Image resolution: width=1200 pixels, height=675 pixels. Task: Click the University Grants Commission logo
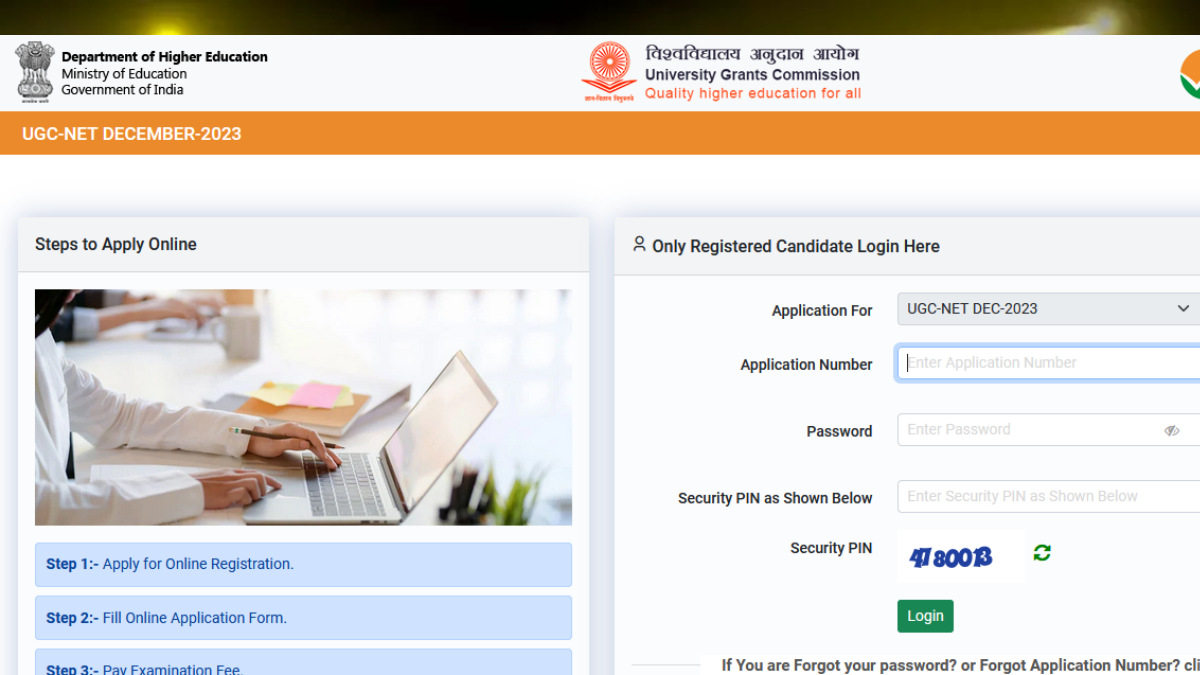coord(609,72)
